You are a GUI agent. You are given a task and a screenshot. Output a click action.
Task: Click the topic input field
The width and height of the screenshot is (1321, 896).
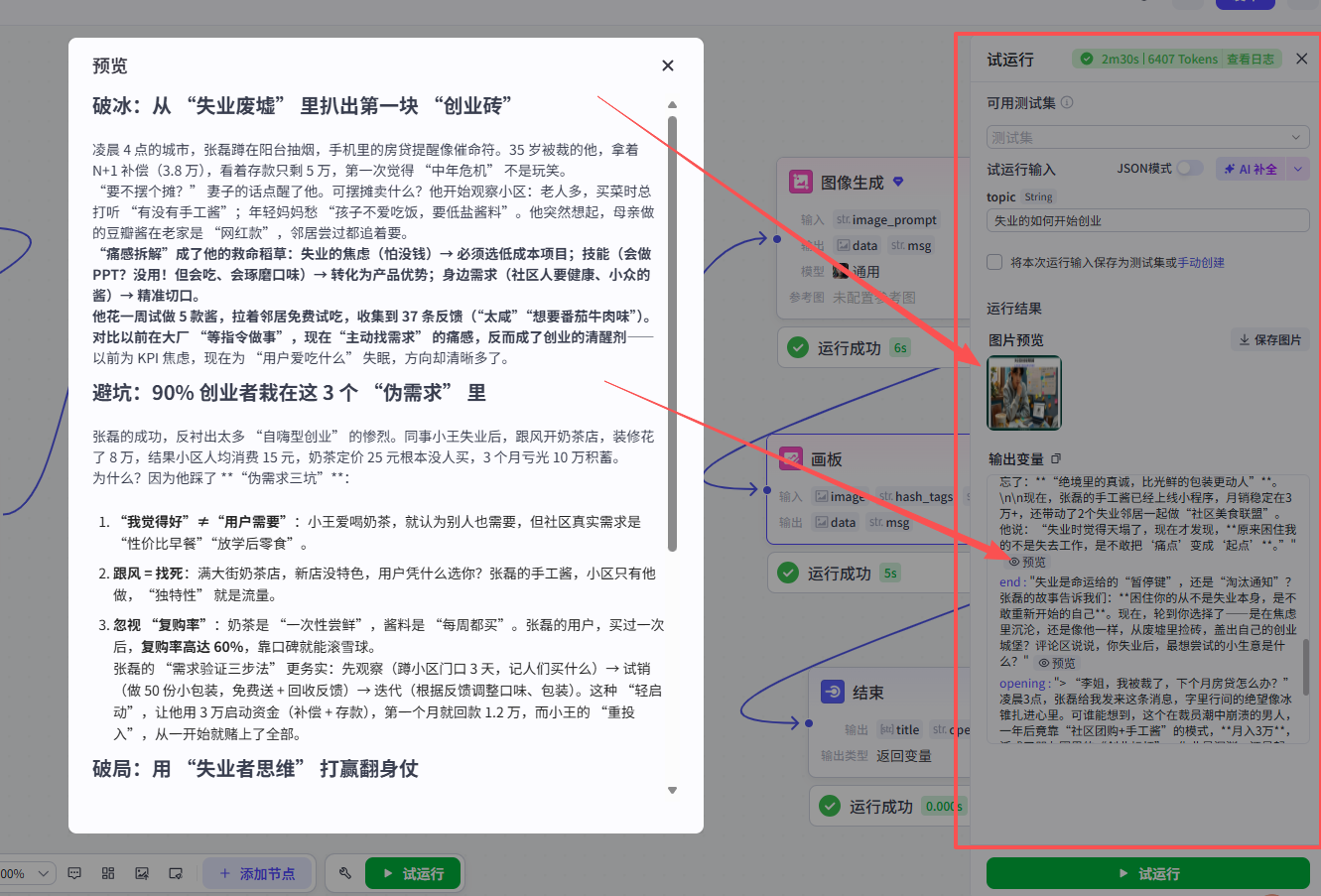click(1148, 221)
